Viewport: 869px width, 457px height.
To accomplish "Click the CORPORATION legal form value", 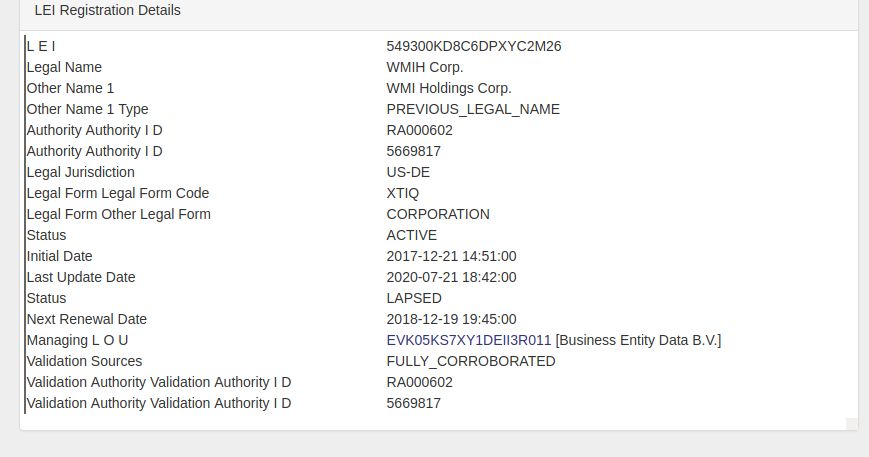I will [438, 214].
